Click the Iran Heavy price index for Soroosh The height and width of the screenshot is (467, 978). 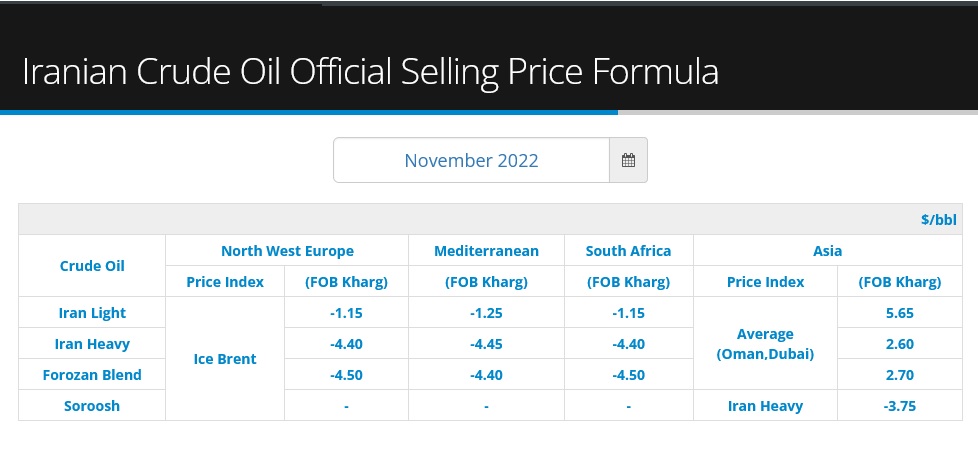click(x=765, y=406)
